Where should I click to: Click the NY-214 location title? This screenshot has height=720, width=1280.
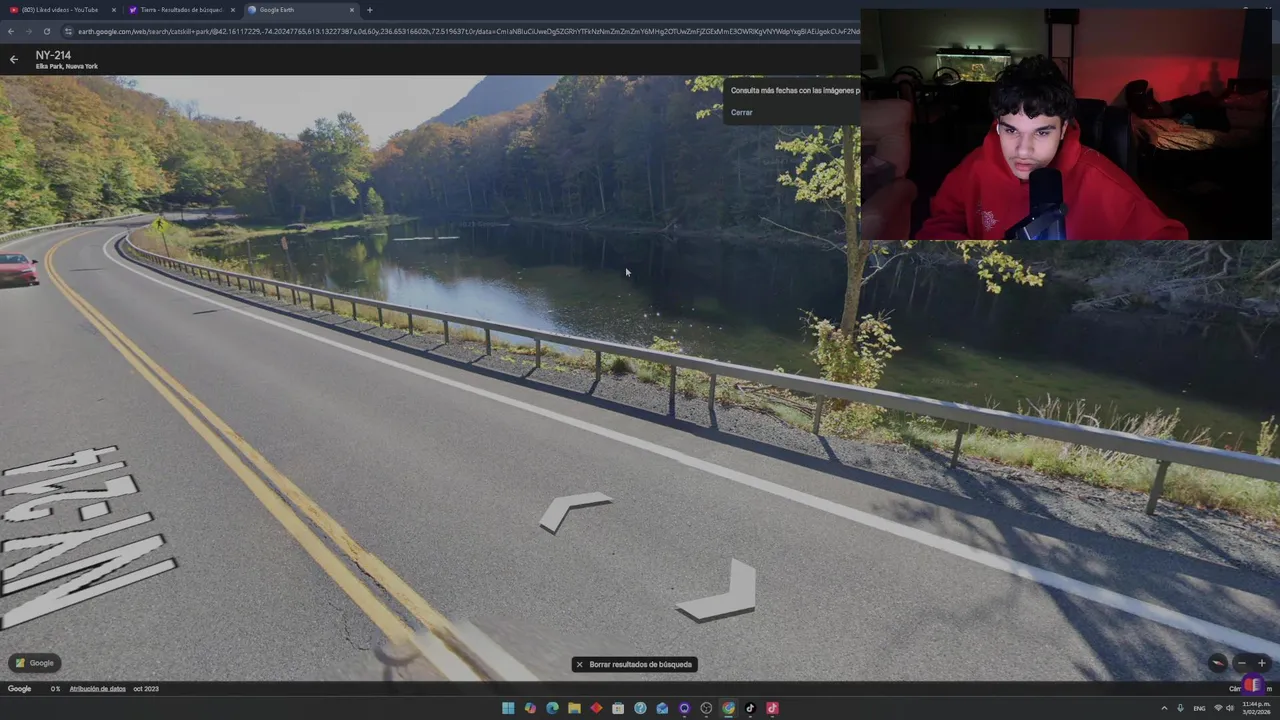pyautogui.click(x=53, y=56)
